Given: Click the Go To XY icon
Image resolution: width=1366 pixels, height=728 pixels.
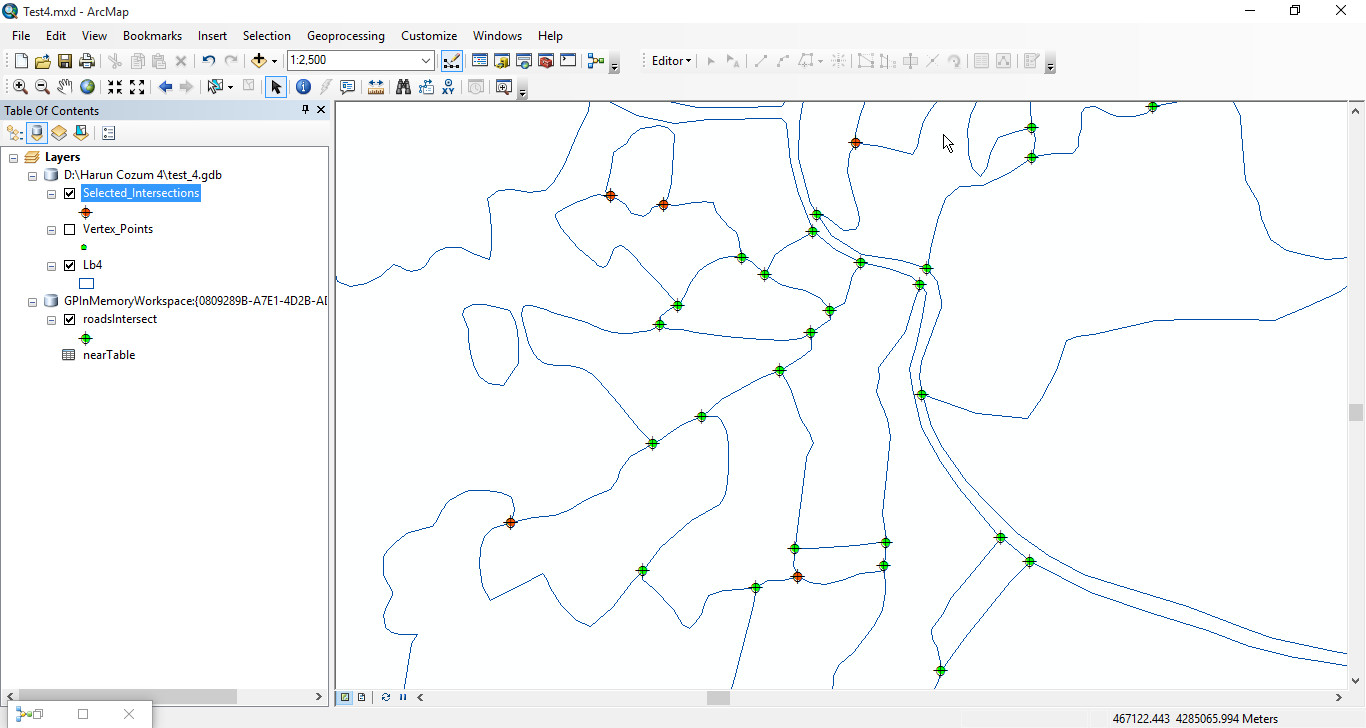Looking at the screenshot, I should pos(448,87).
